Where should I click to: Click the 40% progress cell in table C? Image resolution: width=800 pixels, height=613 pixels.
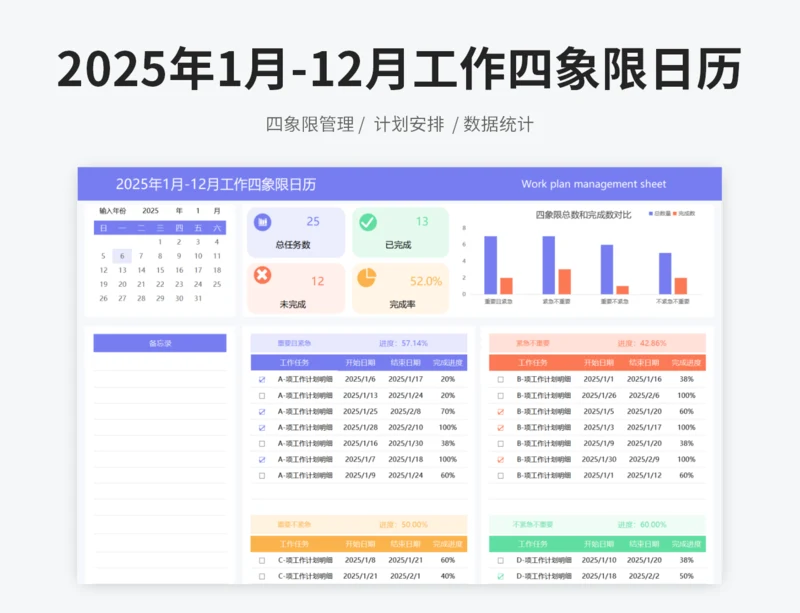(448, 576)
